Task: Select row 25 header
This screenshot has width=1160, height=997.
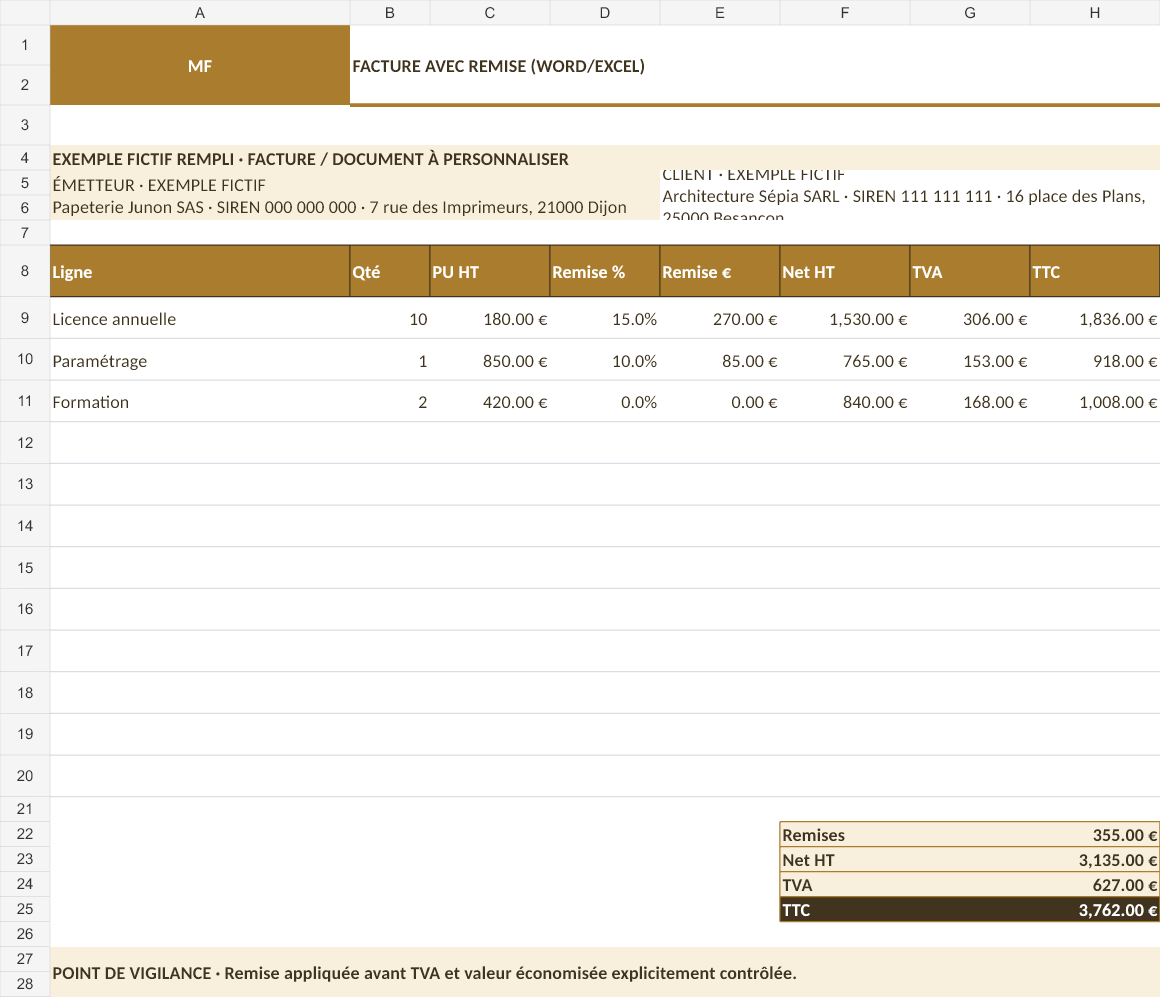Action: pyautogui.click(x=25, y=909)
